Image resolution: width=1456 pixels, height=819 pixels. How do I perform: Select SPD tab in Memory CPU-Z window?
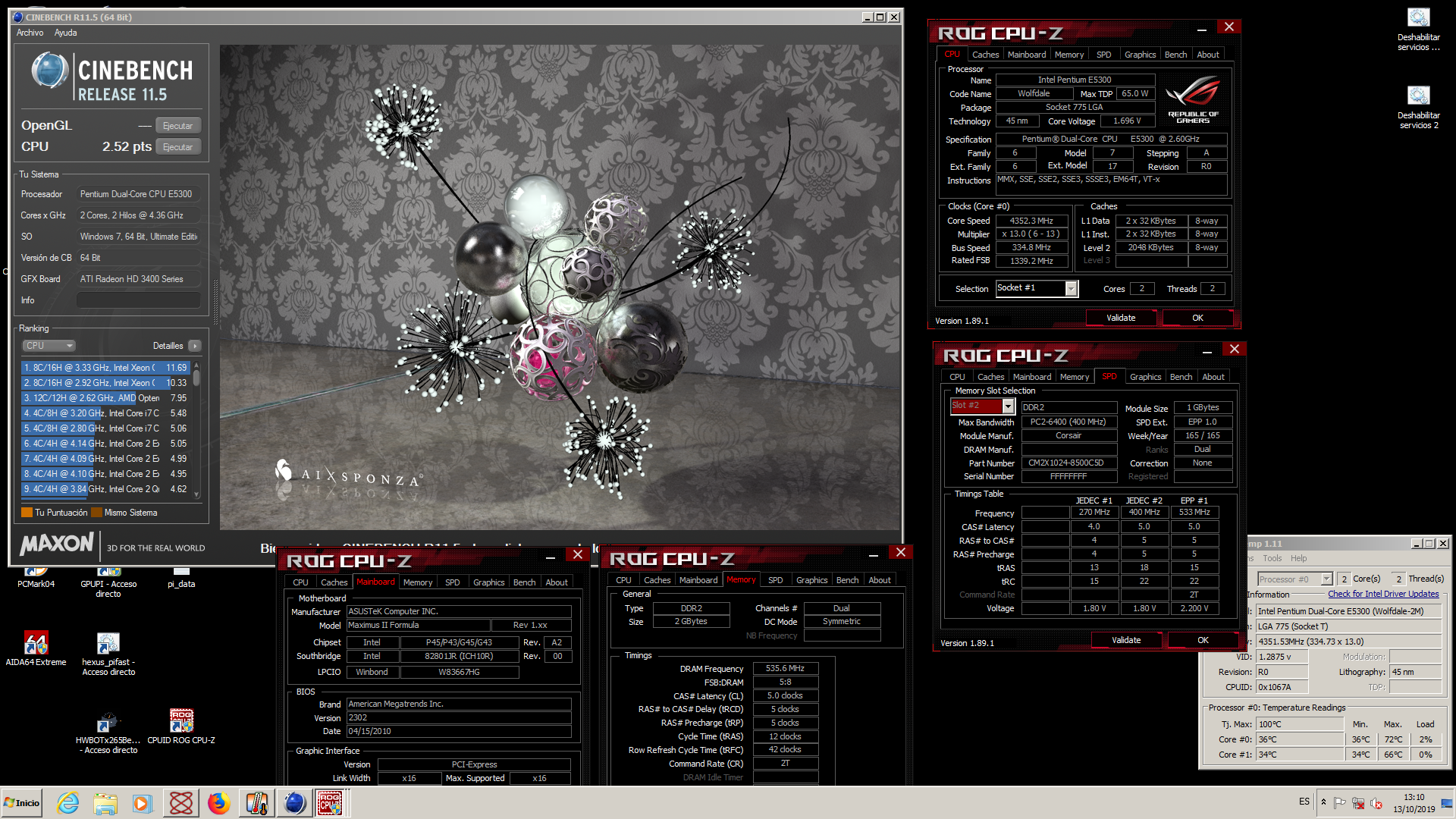[x=775, y=580]
